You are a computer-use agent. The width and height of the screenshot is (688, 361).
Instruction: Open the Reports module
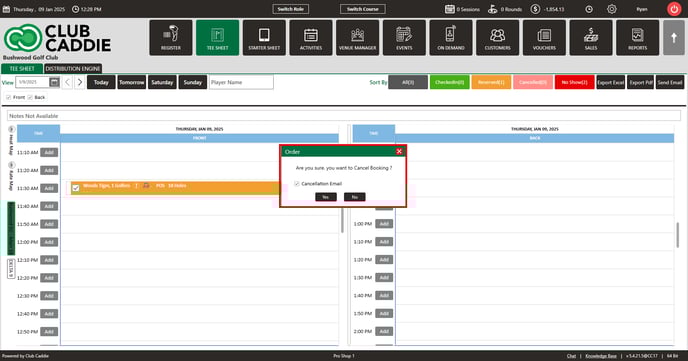tap(638, 38)
